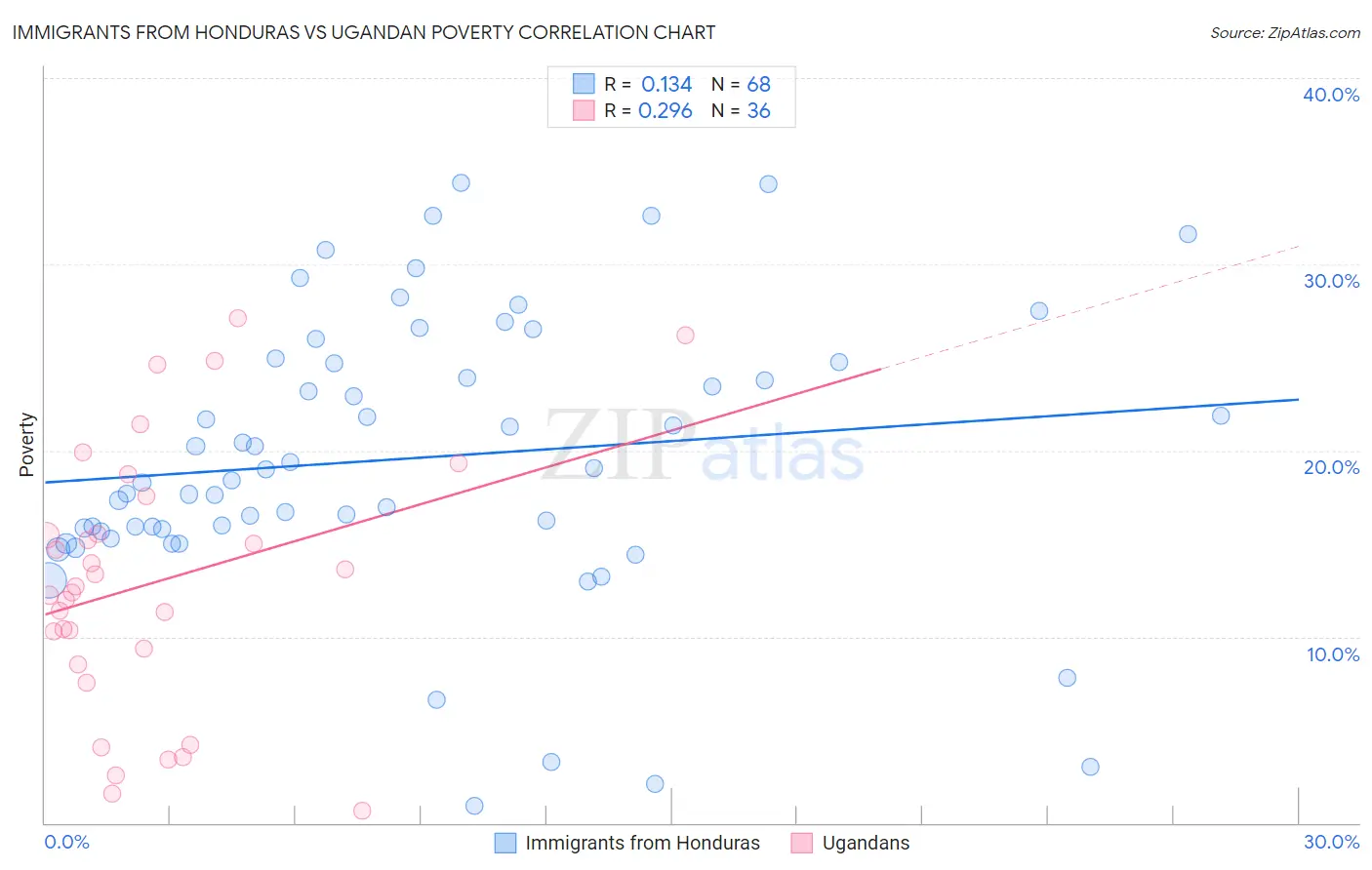Click the pink R = 0.296 legend box
Image resolution: width=1372 pixels, height=870 pixels.
[x=584, y=110]
